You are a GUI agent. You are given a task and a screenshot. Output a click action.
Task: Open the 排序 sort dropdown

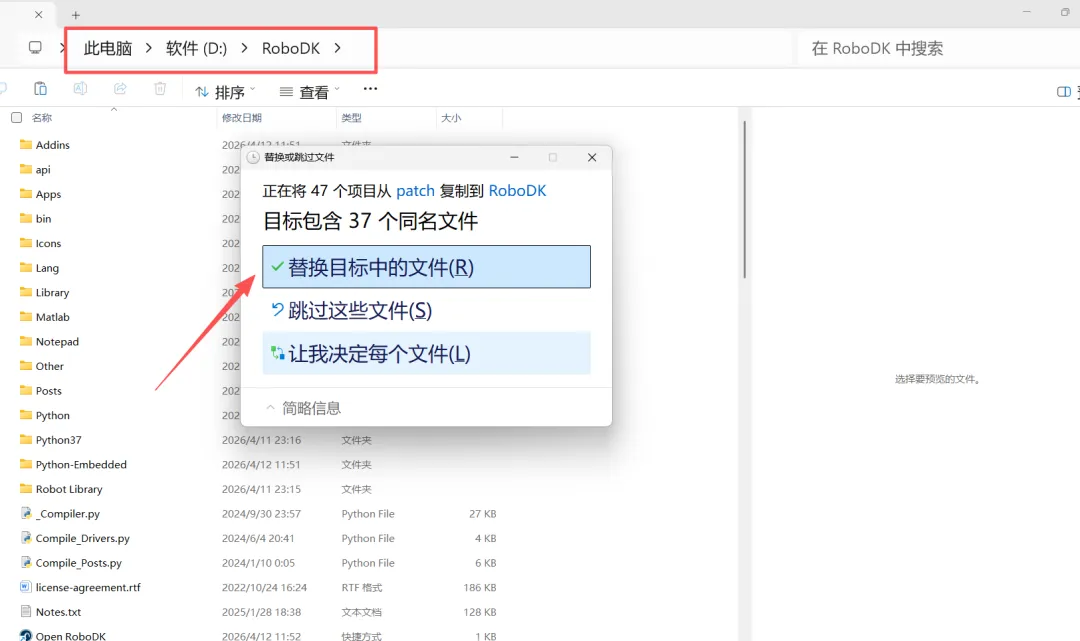coord(225,92)
